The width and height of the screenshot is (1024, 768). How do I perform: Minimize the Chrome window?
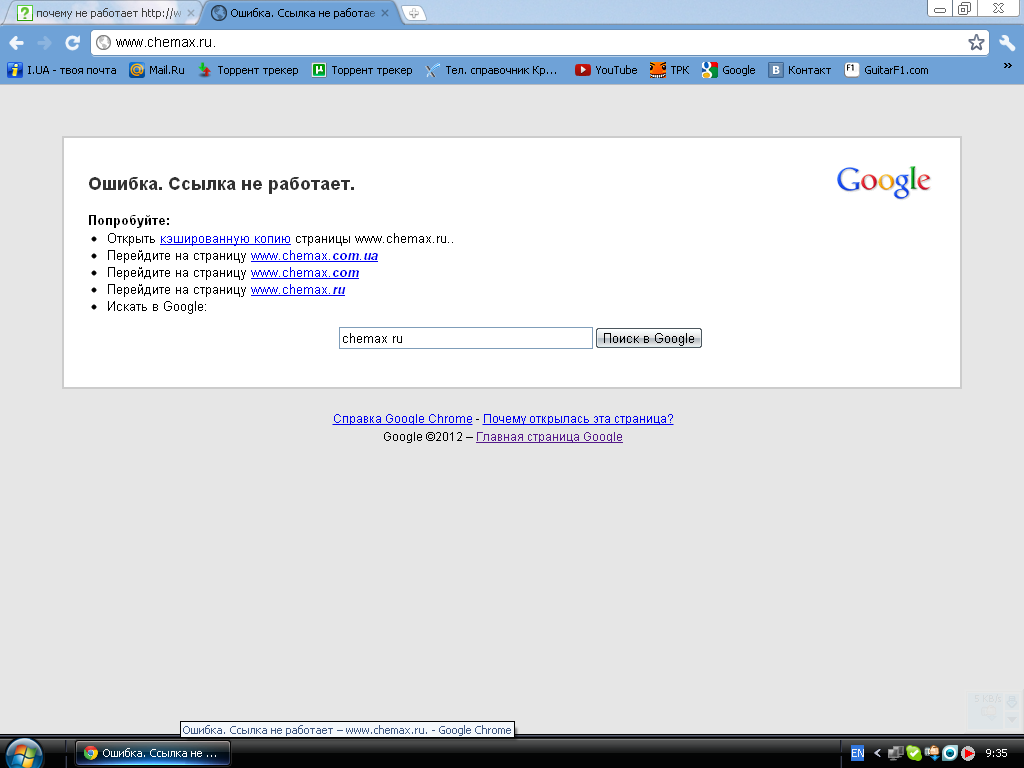pos(940,9)
